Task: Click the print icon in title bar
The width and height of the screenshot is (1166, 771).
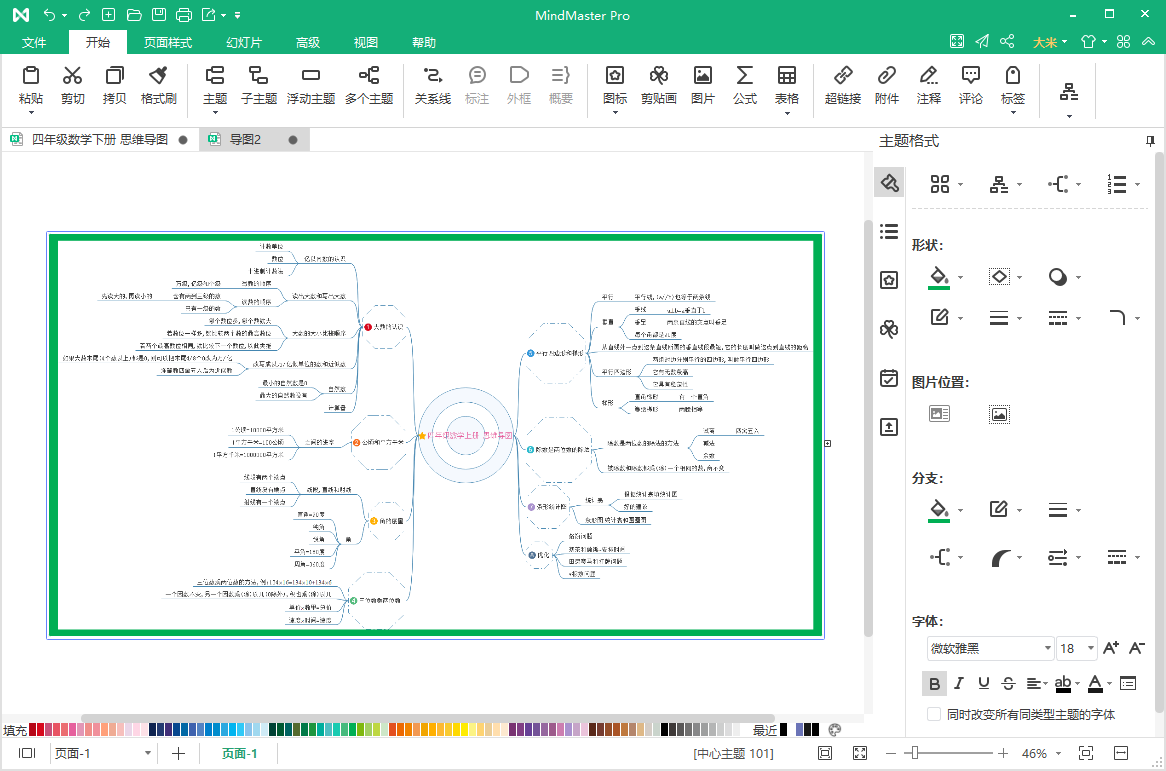Action: point(184,15)
